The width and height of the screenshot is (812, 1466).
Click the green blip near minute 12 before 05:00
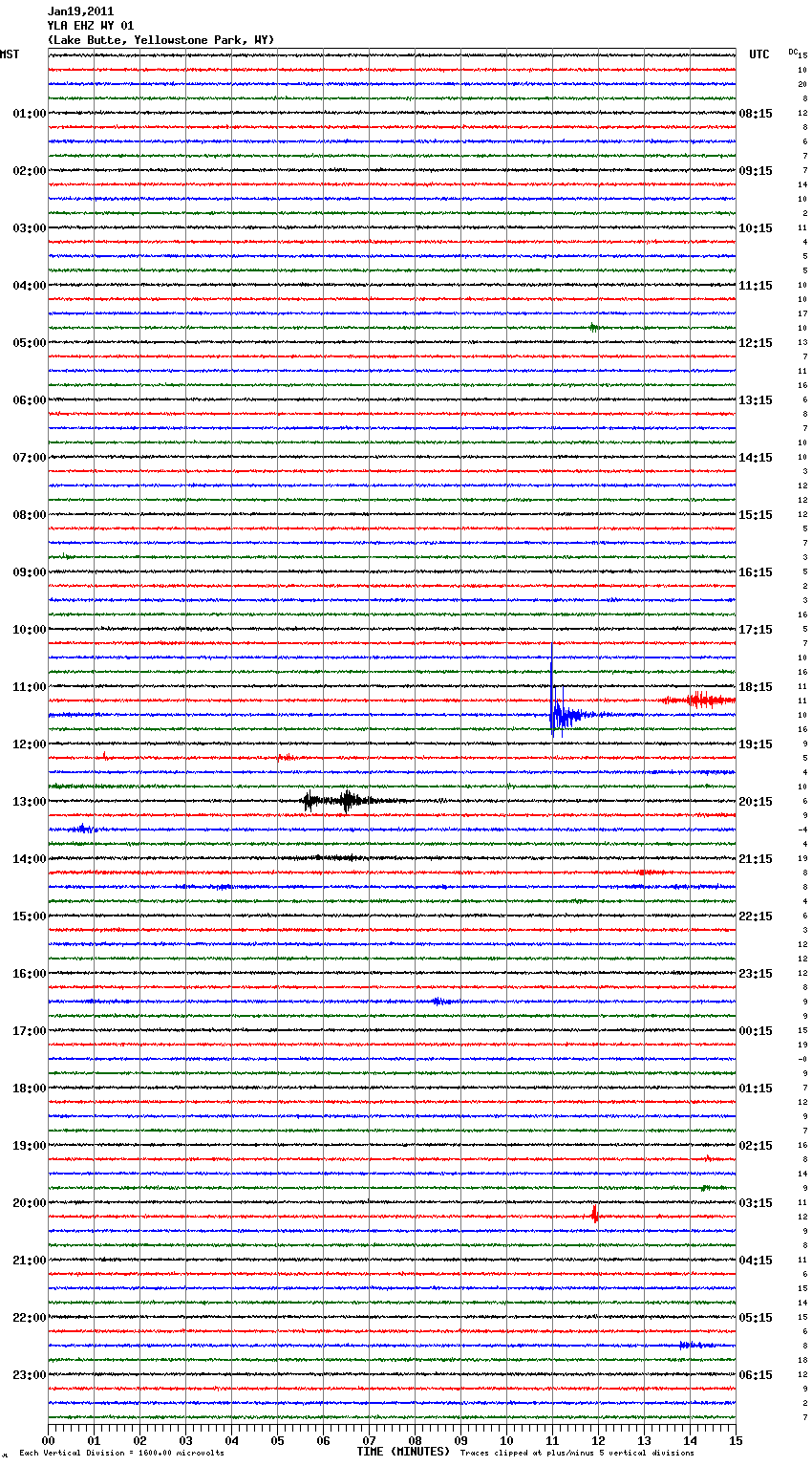click(593, 328)
